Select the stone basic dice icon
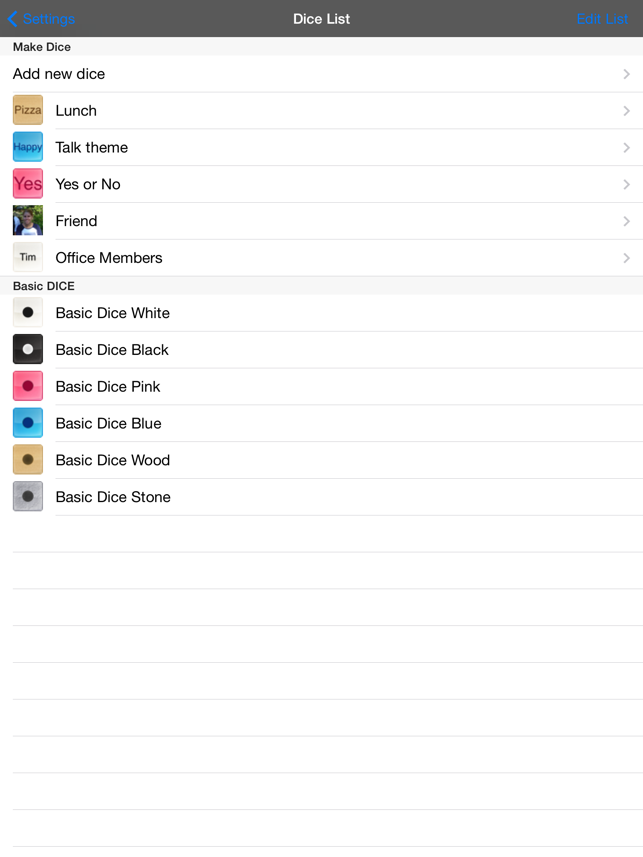Image resolution: width=643 pixels, height=857 pixels. click(28, 496)
